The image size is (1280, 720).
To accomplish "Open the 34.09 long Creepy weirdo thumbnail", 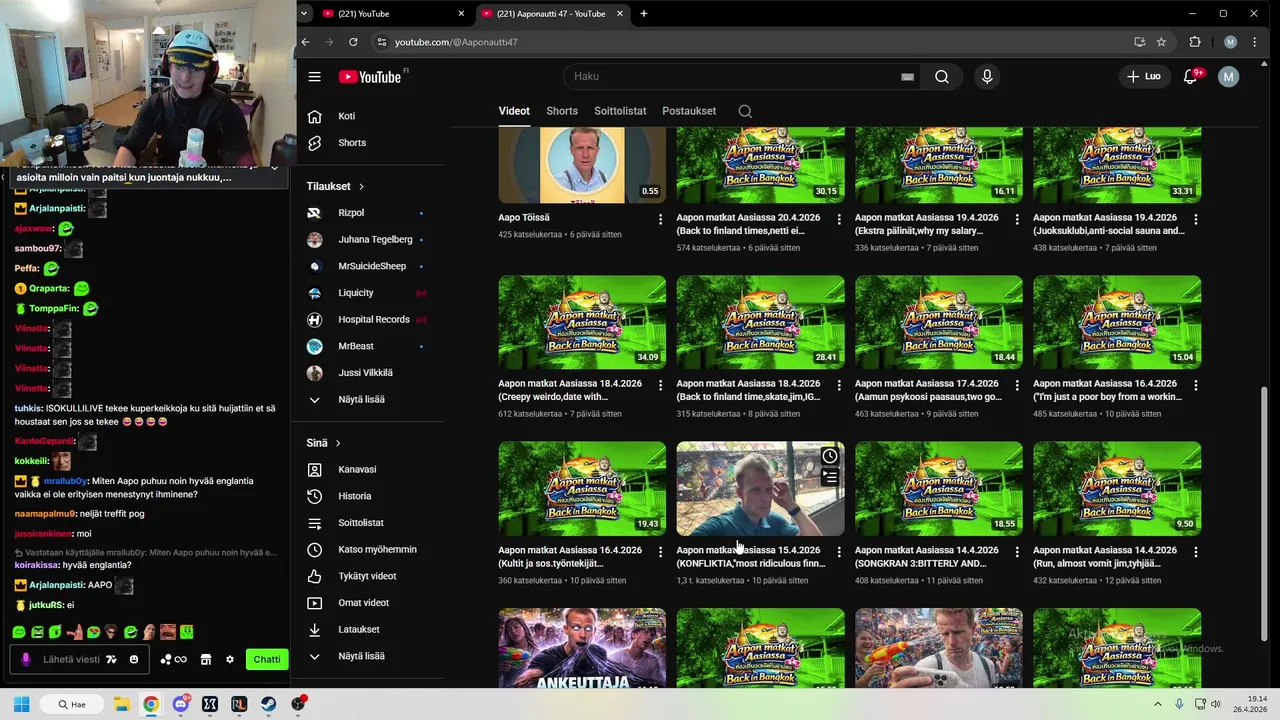I will (582, 322).
